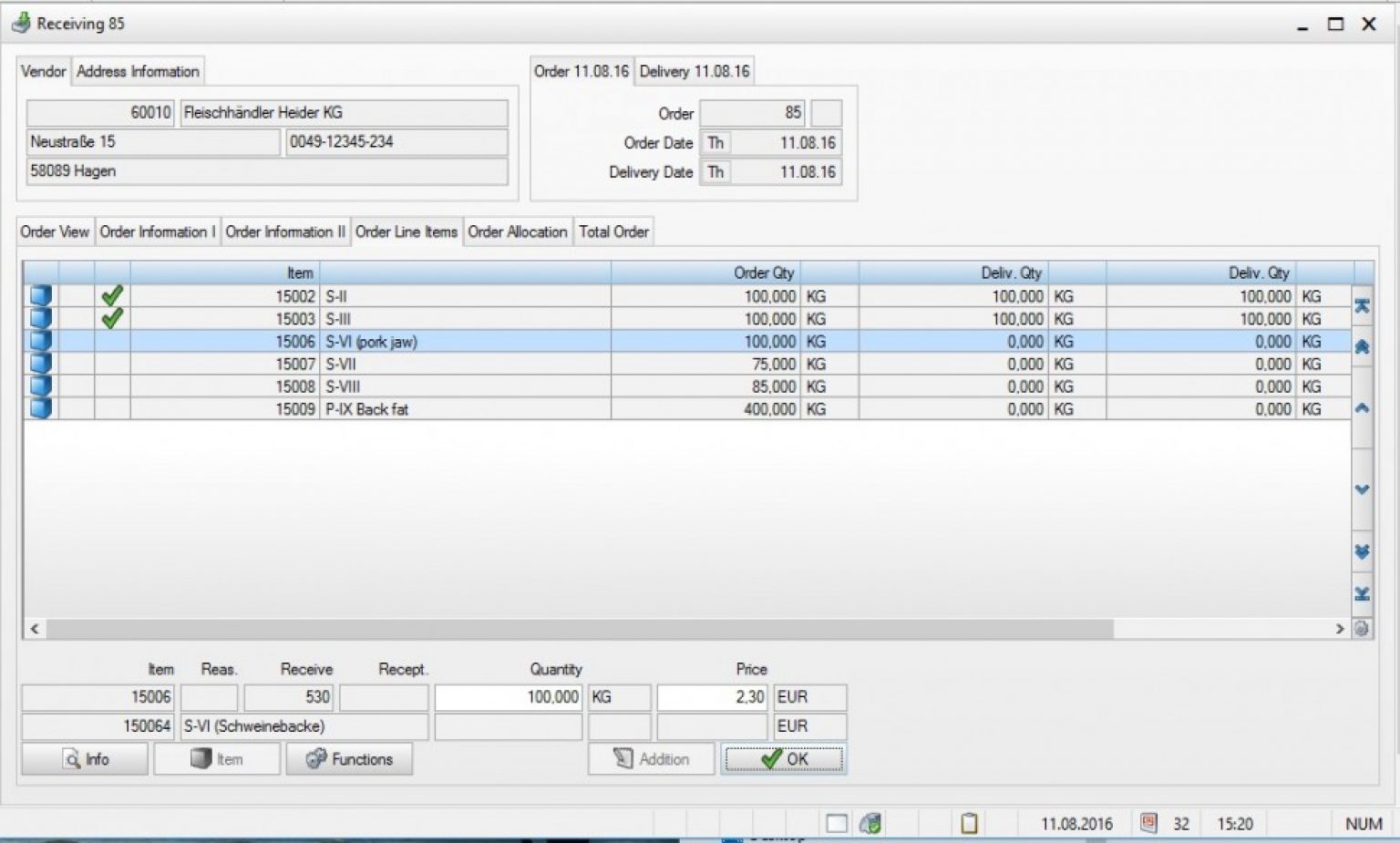1400x843 pixels.
Task: Click the green checkmark next to item 15002
Action: click(x=111, y=295)
